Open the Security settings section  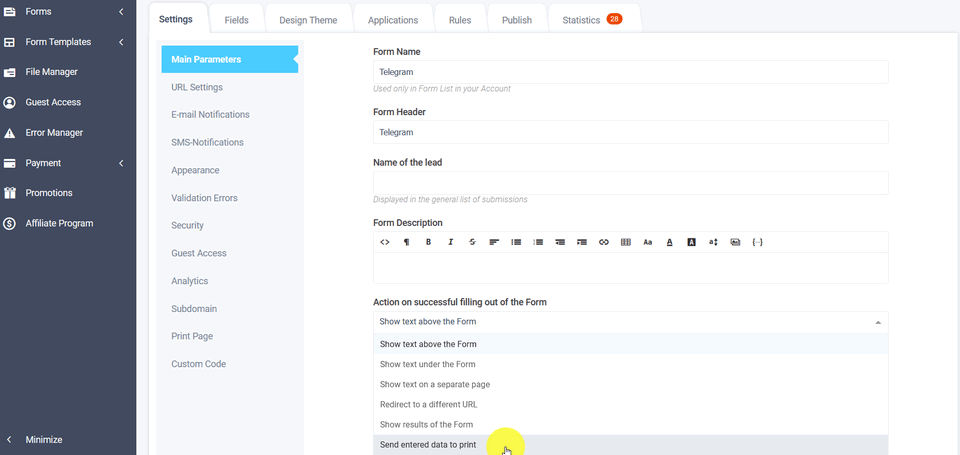pos(187,226)
